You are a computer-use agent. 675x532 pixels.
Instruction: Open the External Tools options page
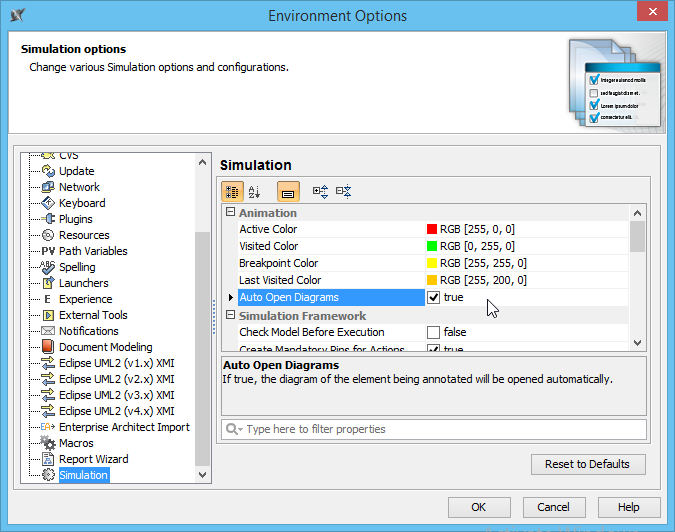(93, 315)
